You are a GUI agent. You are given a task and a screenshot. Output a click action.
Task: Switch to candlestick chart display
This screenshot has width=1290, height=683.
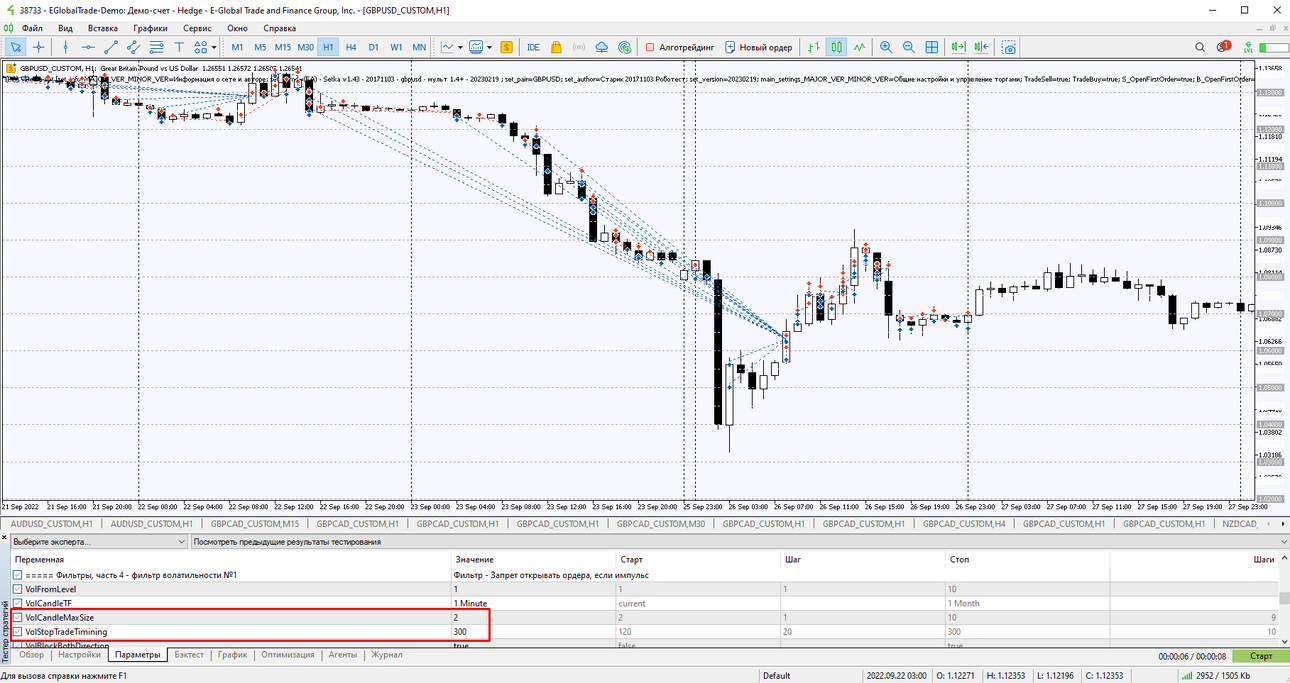pos(836,47)
